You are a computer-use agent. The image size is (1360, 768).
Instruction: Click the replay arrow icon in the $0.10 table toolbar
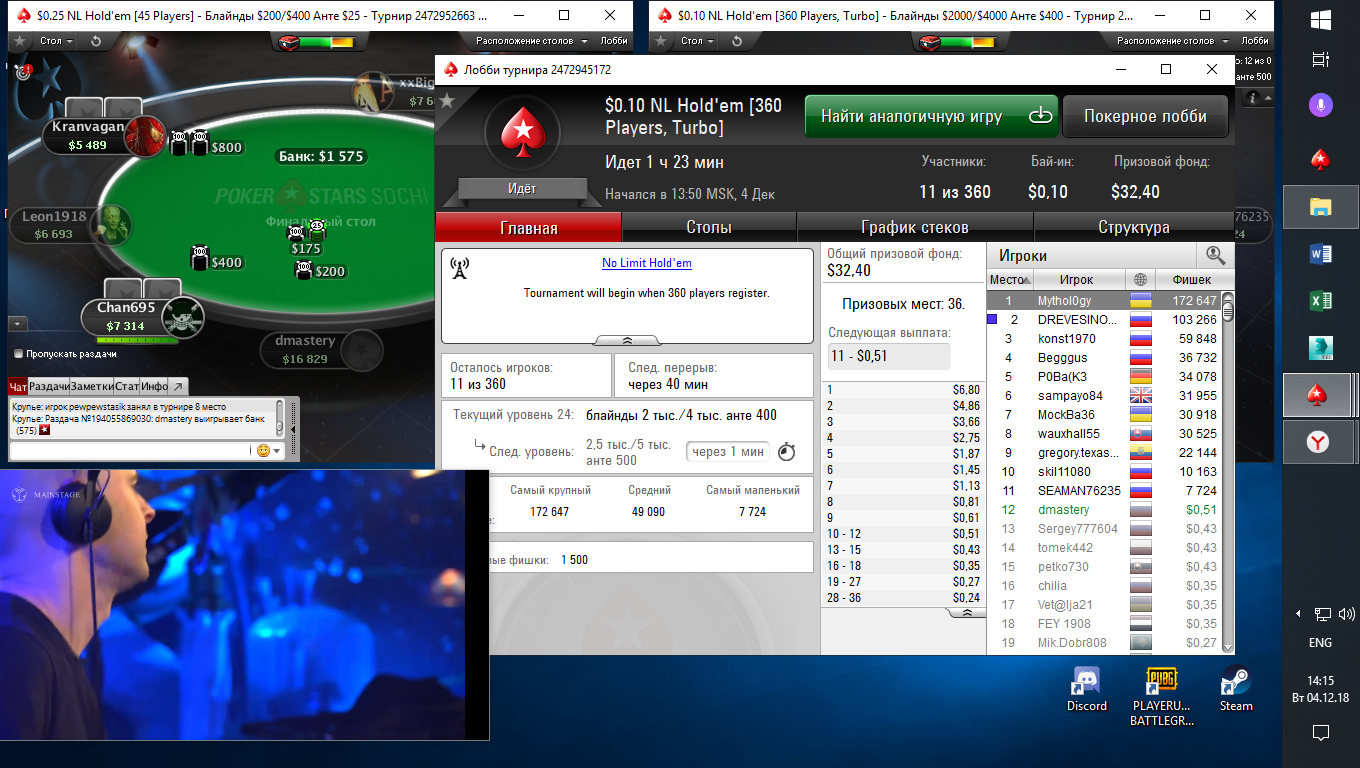736,41
